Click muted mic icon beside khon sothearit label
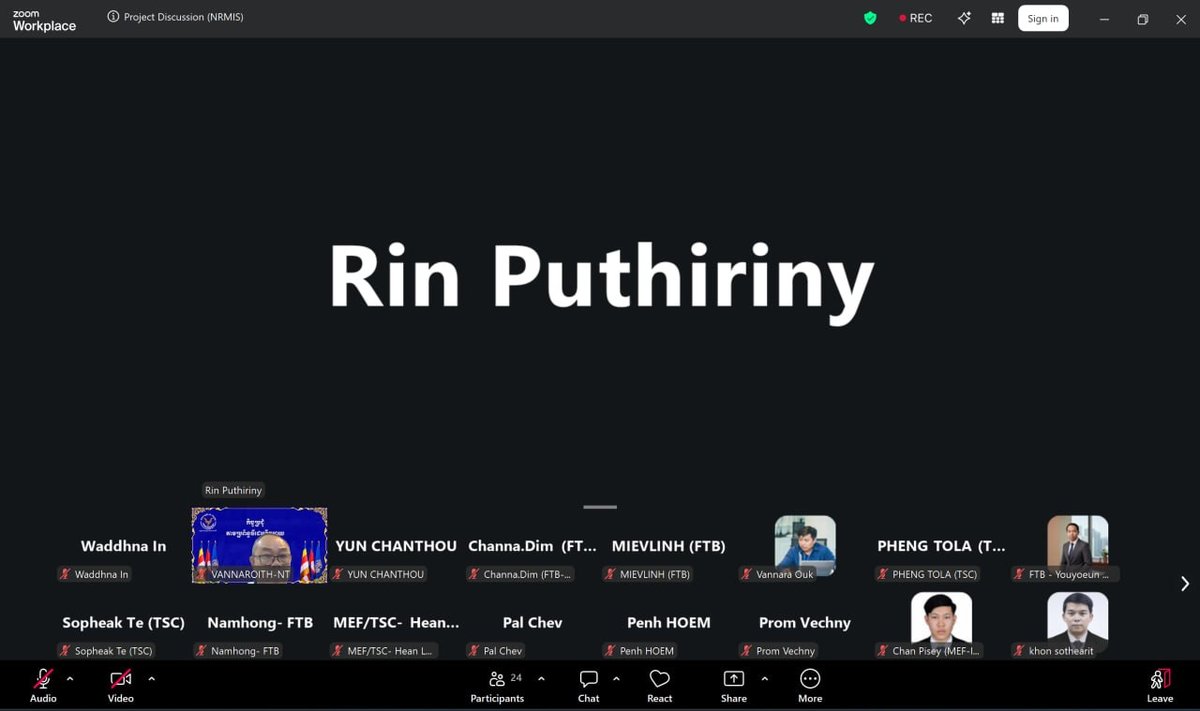 (x=1019, y=650)
